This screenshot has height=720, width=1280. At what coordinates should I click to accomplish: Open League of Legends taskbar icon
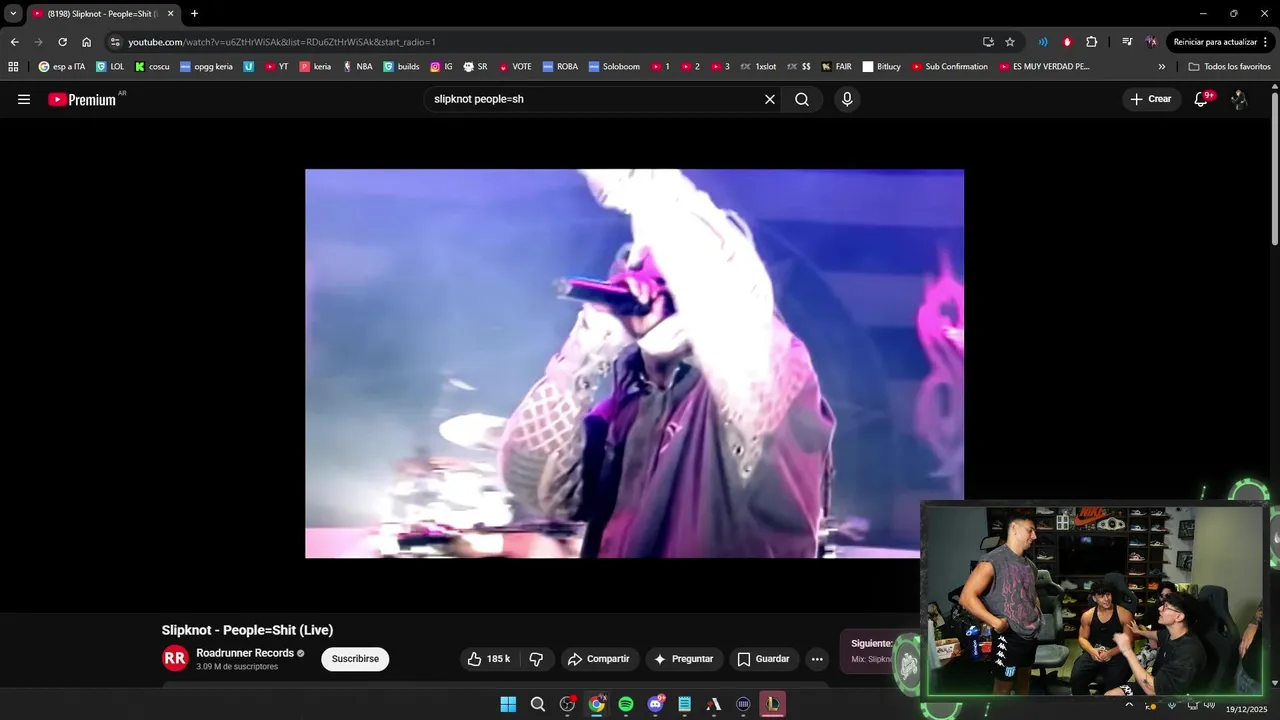point(773,704)
